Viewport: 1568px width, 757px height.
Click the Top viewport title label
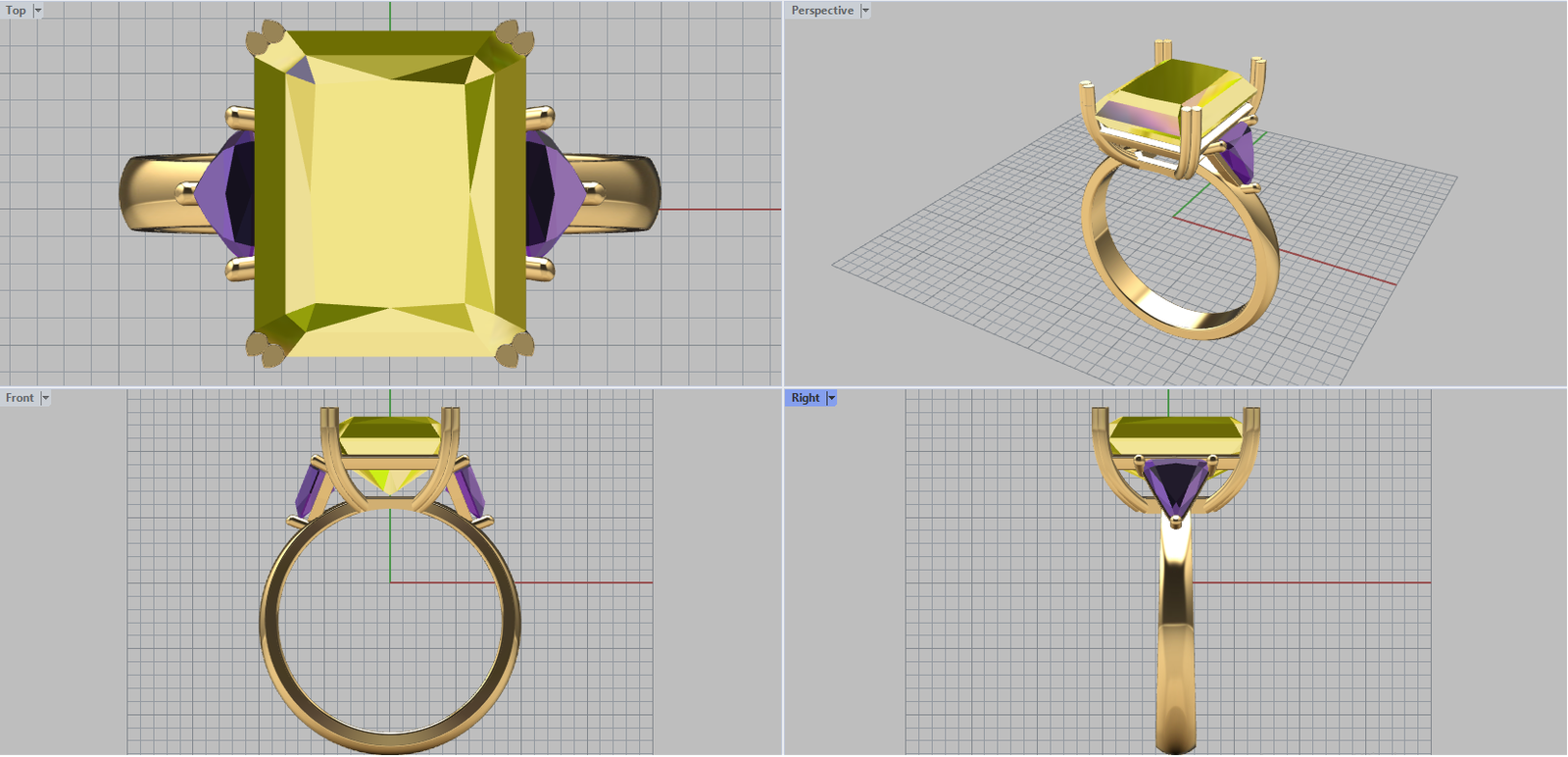tap(16, 11)
